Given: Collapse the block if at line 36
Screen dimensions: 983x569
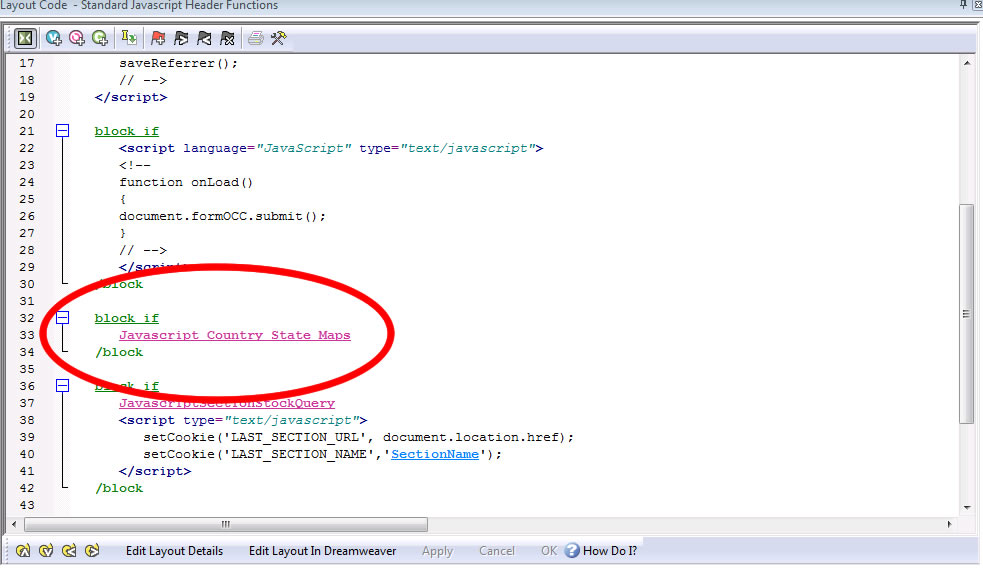Looking at the screenshot, I should pyautogui.click(x=62, y=386).
